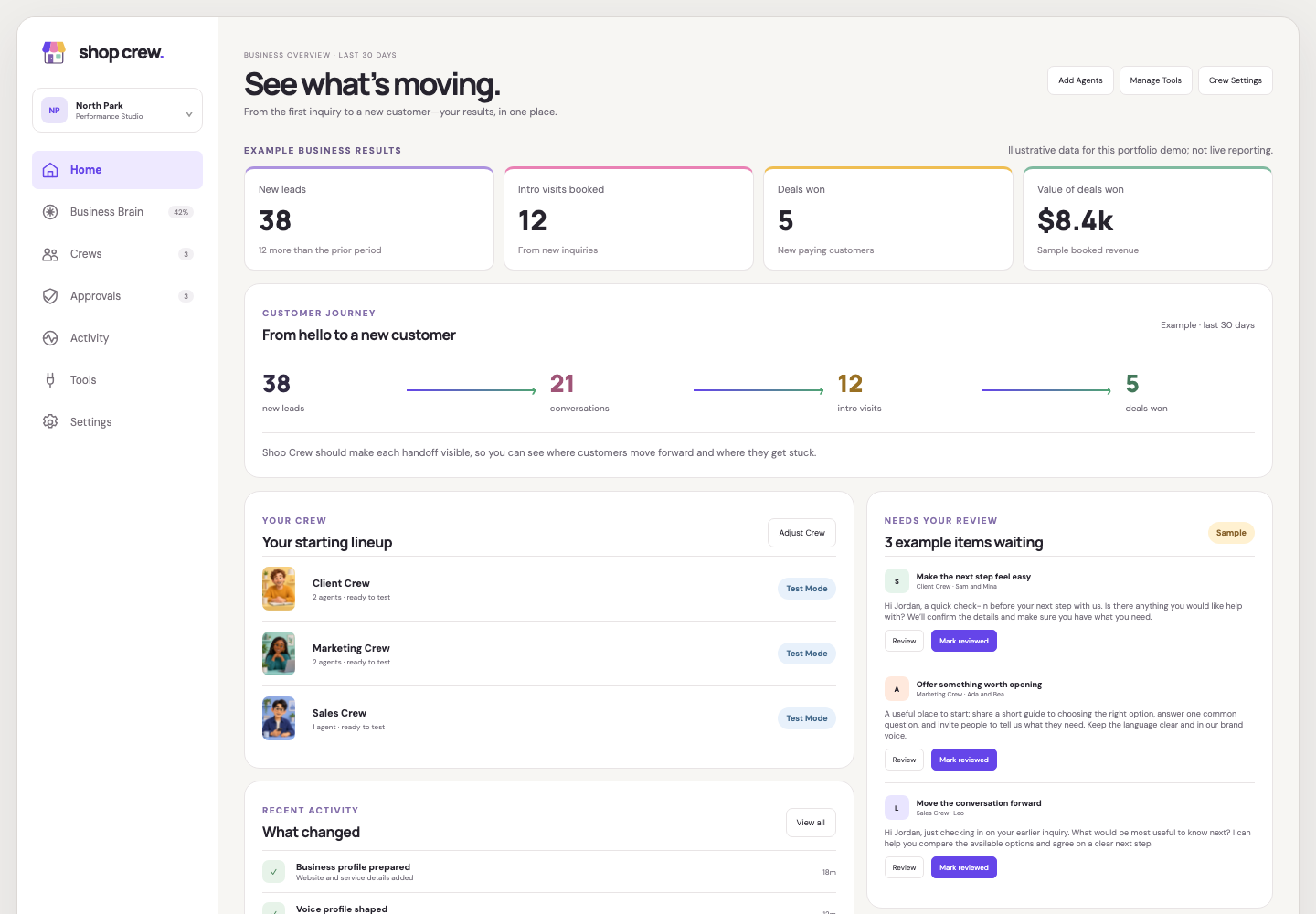Click the S avatar on 'Make the next step feel easy'
This screenshot has width=1316, height=914.
click(897, 581)
